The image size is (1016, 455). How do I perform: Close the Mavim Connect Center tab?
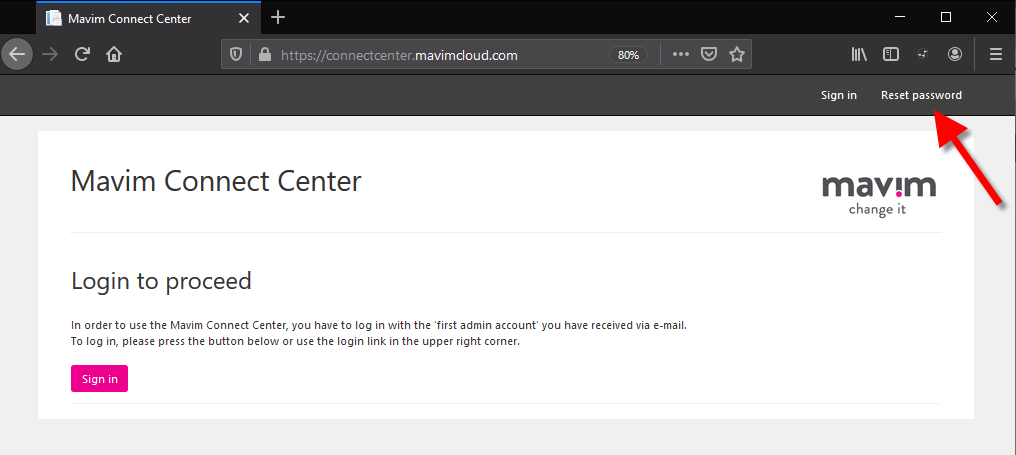(x=244, y=18)
